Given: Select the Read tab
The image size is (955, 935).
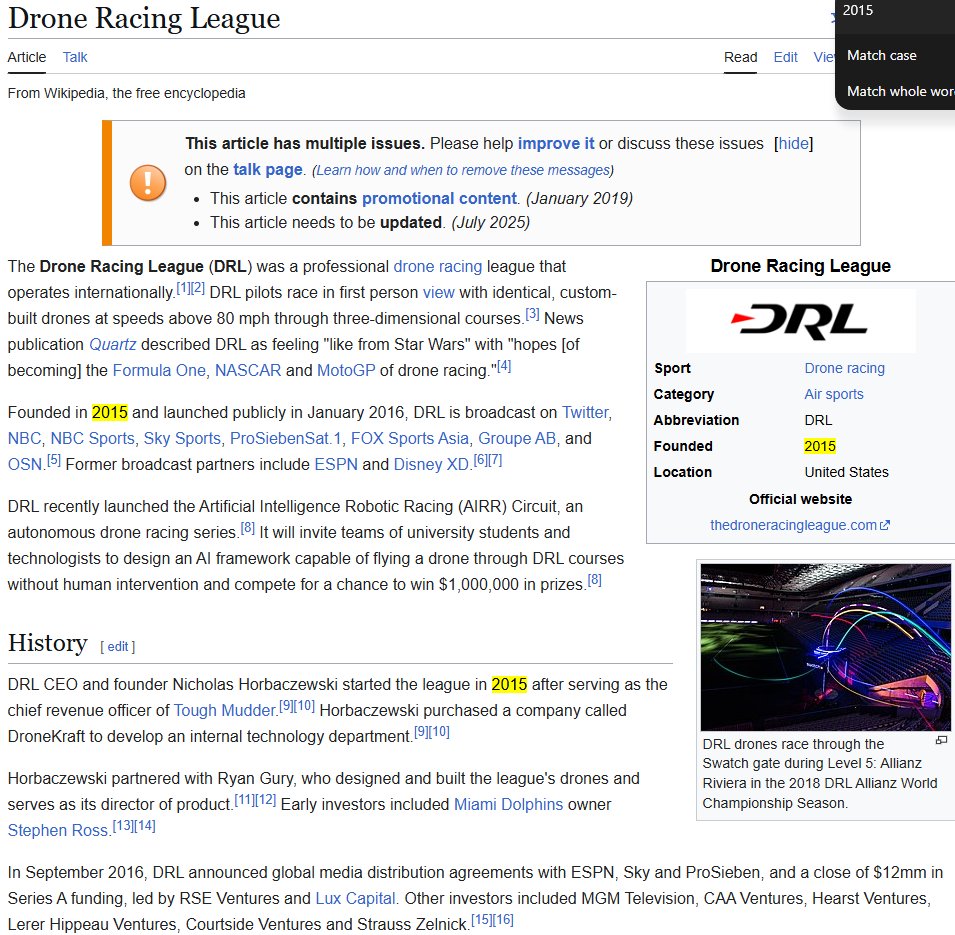Looking at the screenshot, I should 740,57.
